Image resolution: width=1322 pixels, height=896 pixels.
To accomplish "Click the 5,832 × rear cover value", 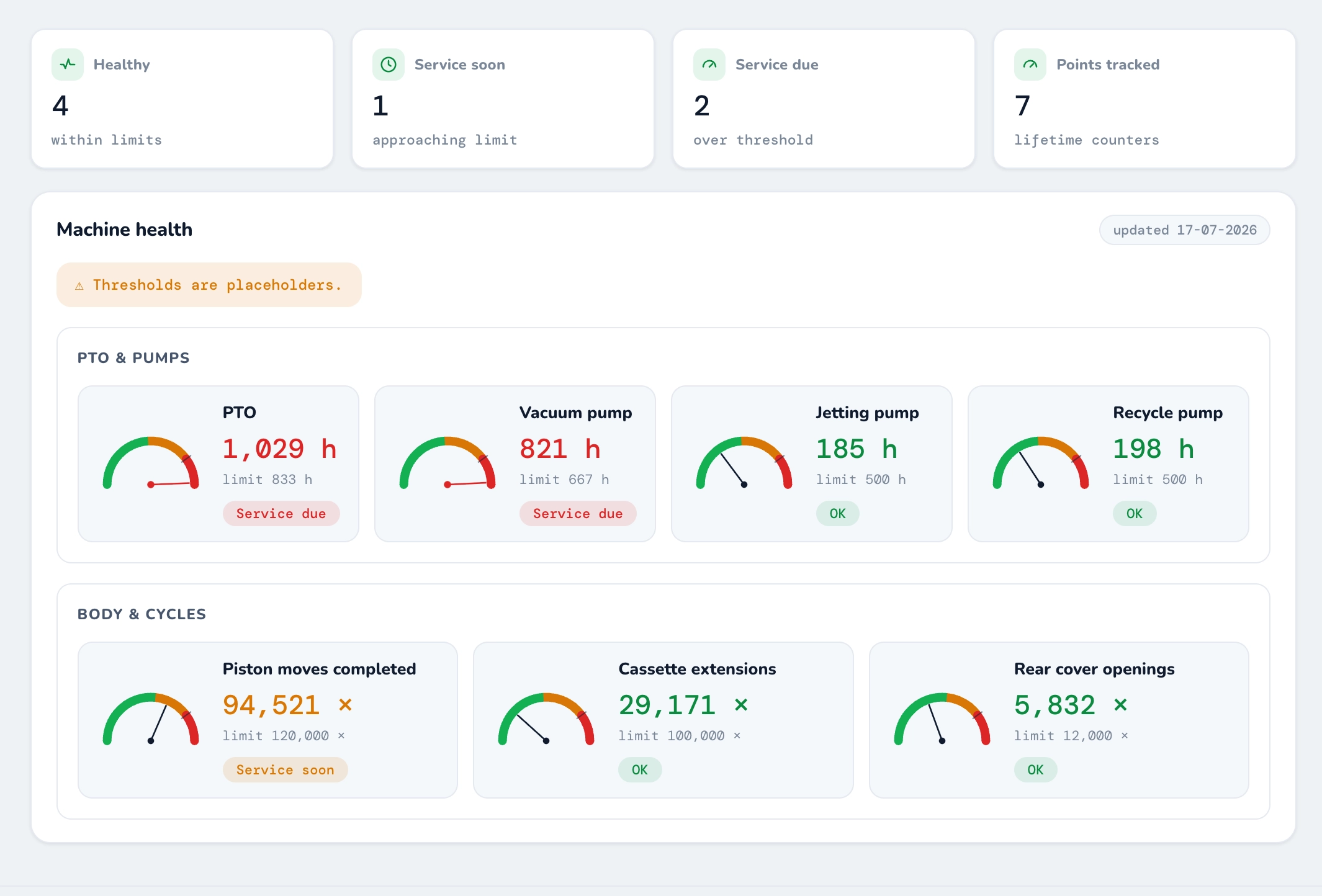I will click(x=1071, y=705).
